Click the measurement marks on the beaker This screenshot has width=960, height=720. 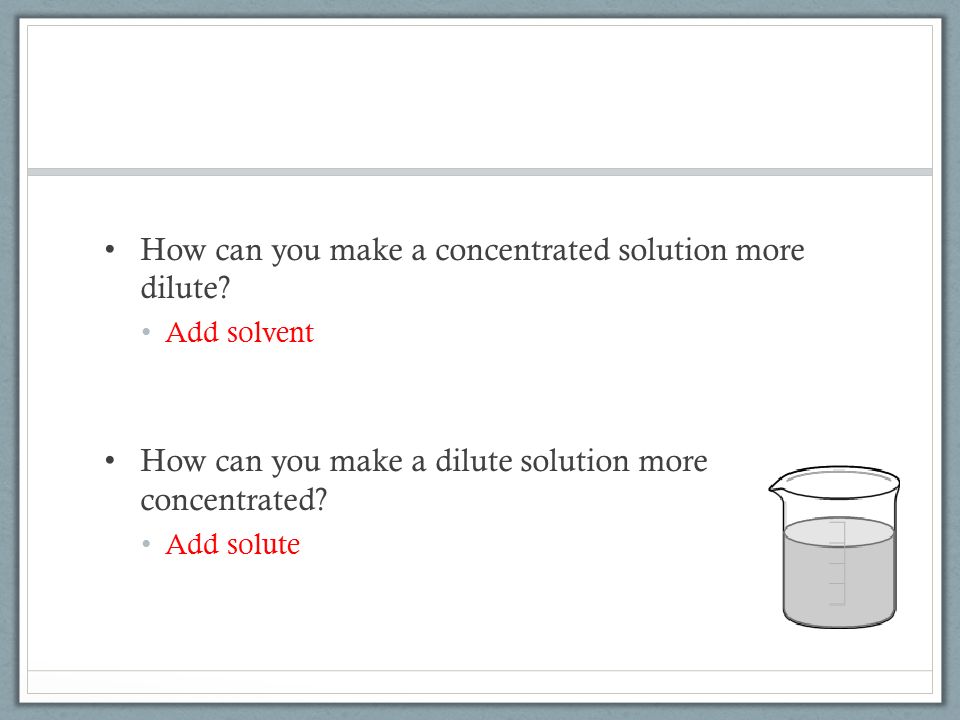838,563
